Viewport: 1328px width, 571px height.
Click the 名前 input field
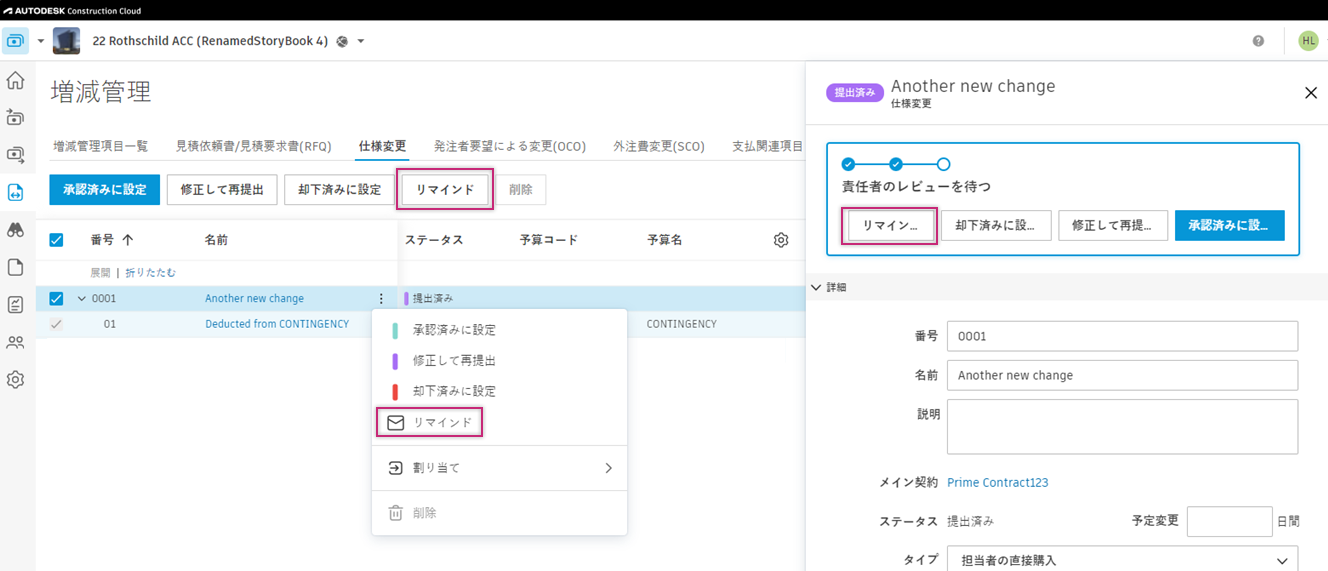pyautogui.click(x=1122, y=375)
